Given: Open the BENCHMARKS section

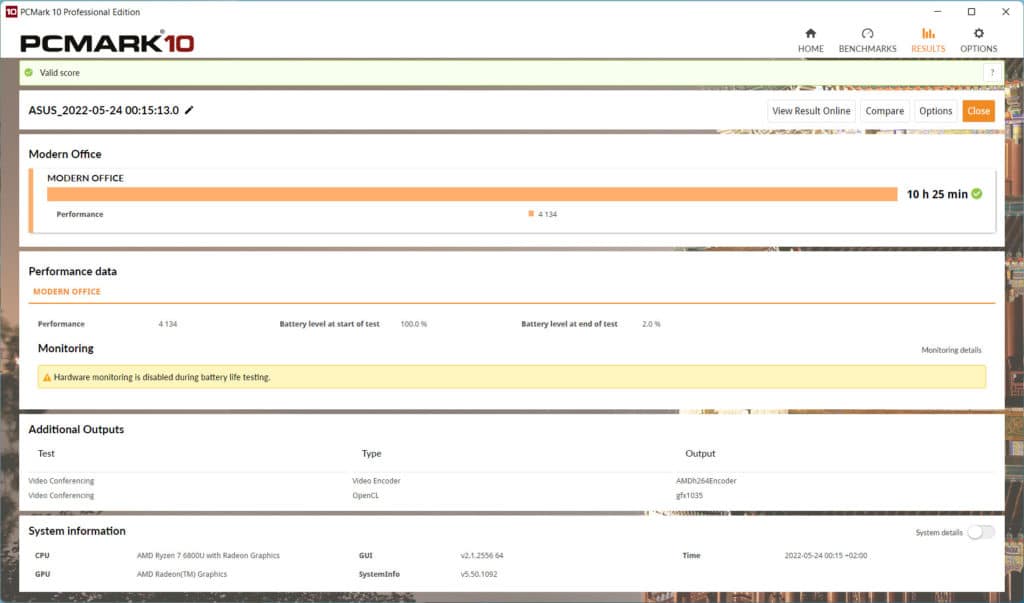Looking at the screenshot, I should click(867, 41).
